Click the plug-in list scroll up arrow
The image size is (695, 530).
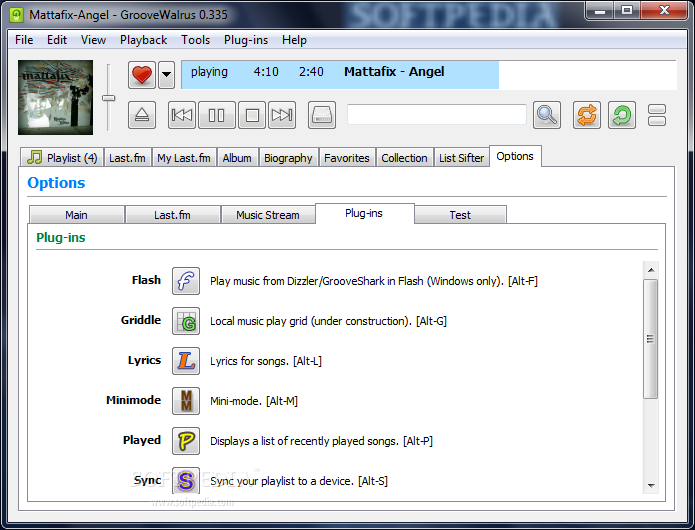pyautogui.click(x=651, y=270)
